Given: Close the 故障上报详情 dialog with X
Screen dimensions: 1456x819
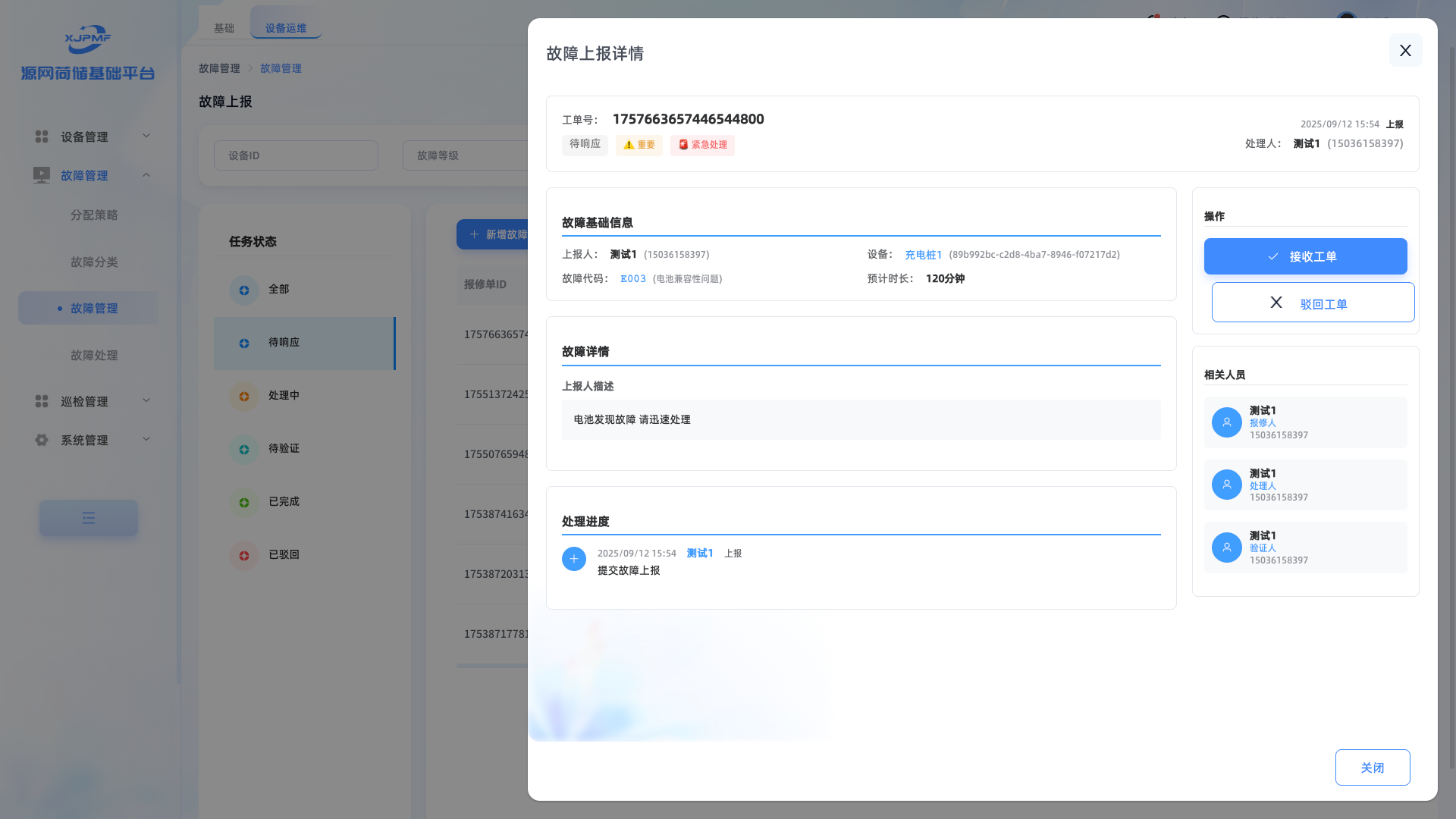Looking at the screenshot, I should tap(1405, 50).
